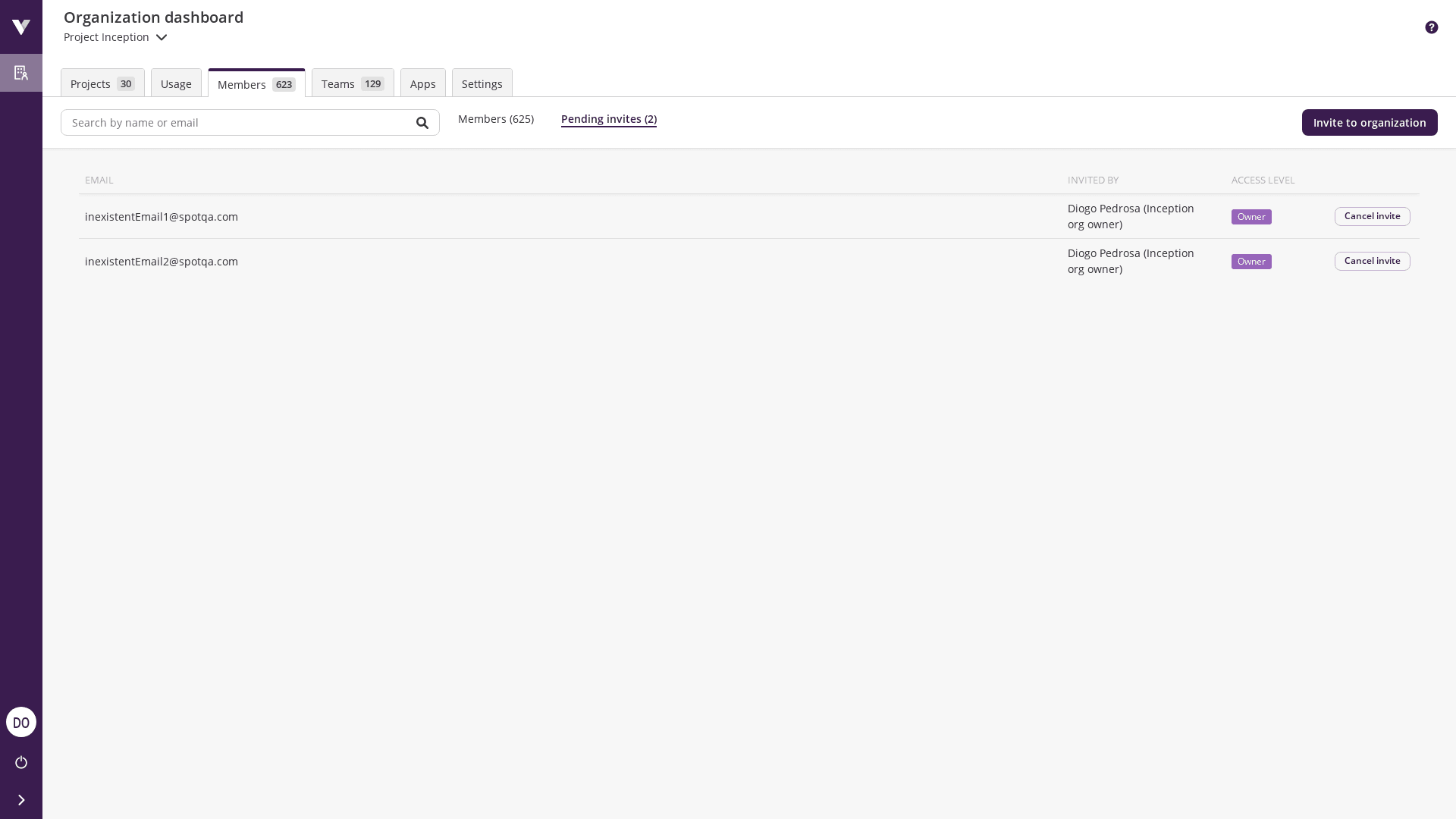This screenshot has width=1456, height=819.
Task: Expand the sidebar with the chevron arrow
Action: click(x=20, y=799)
